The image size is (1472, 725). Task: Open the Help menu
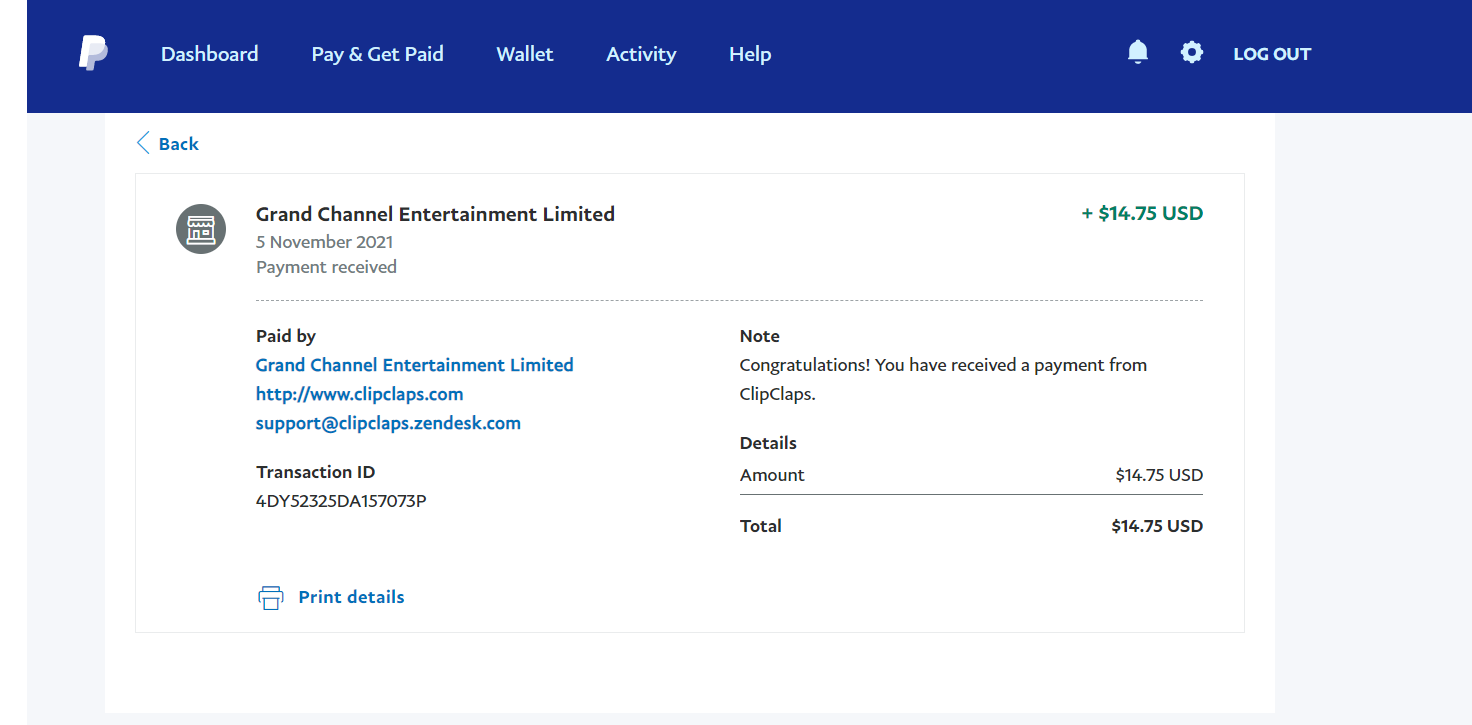[750, 54]
